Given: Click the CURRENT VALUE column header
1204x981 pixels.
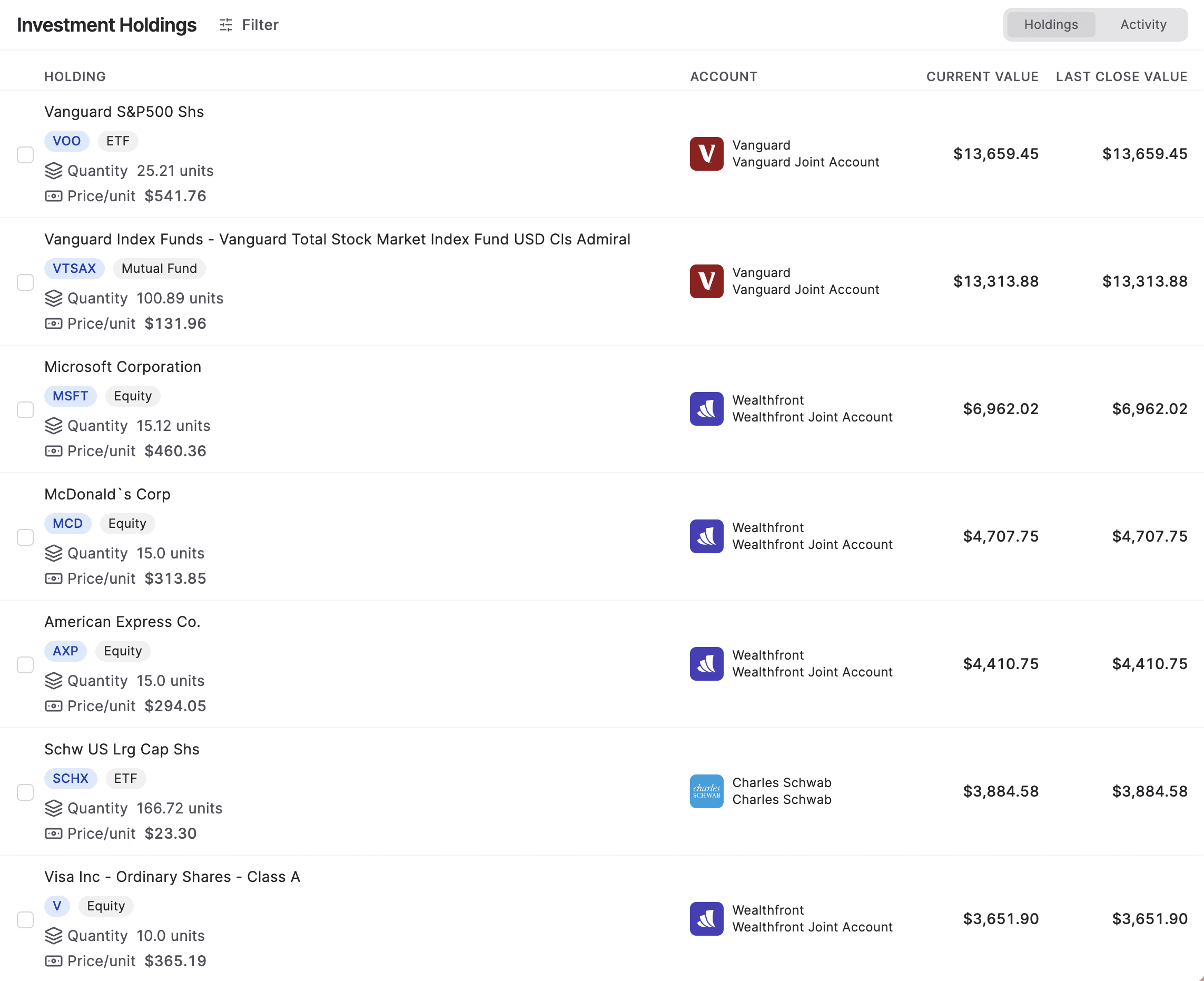Looking at the screenshot, I should (x=982, y=77).
